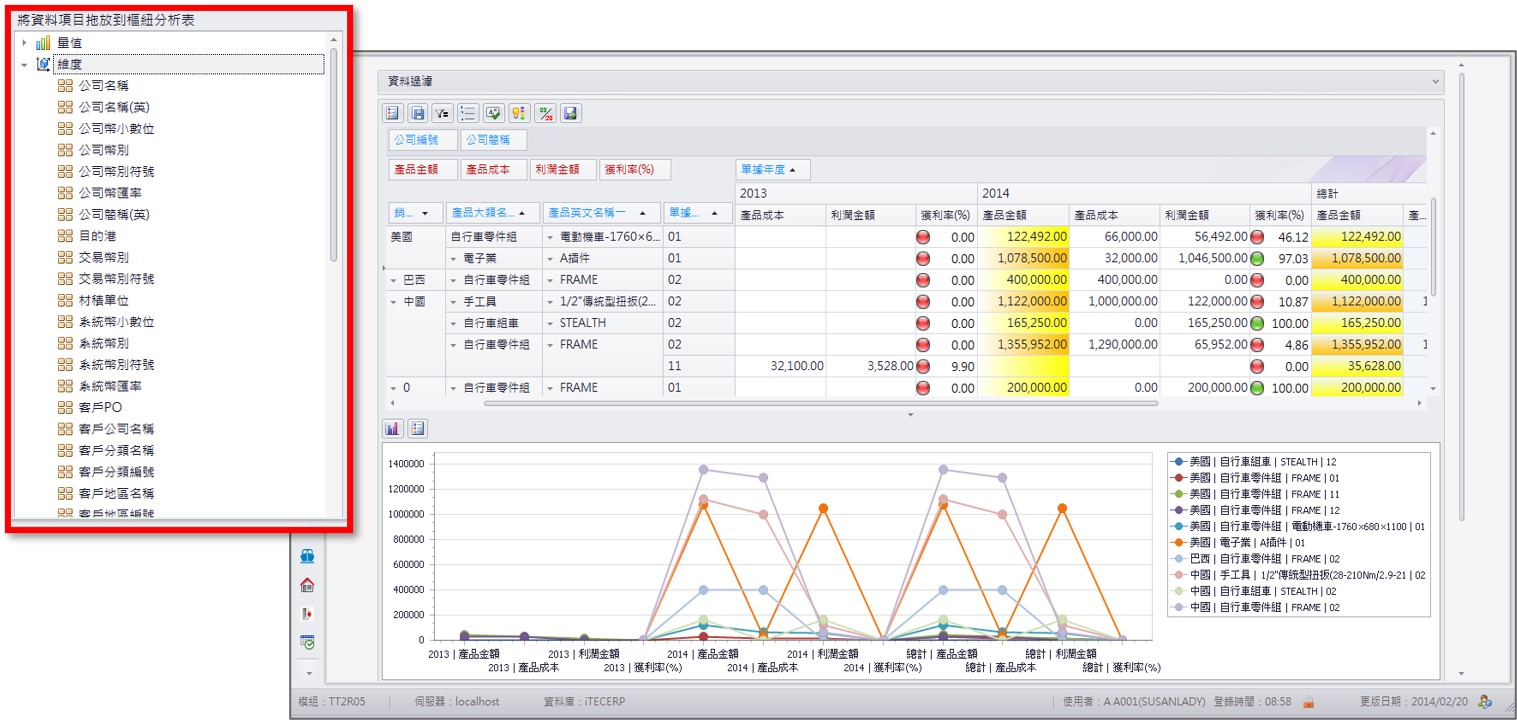
Task: Click the pivot grid vertical scrollbar
Action: tap(1432, 245)
